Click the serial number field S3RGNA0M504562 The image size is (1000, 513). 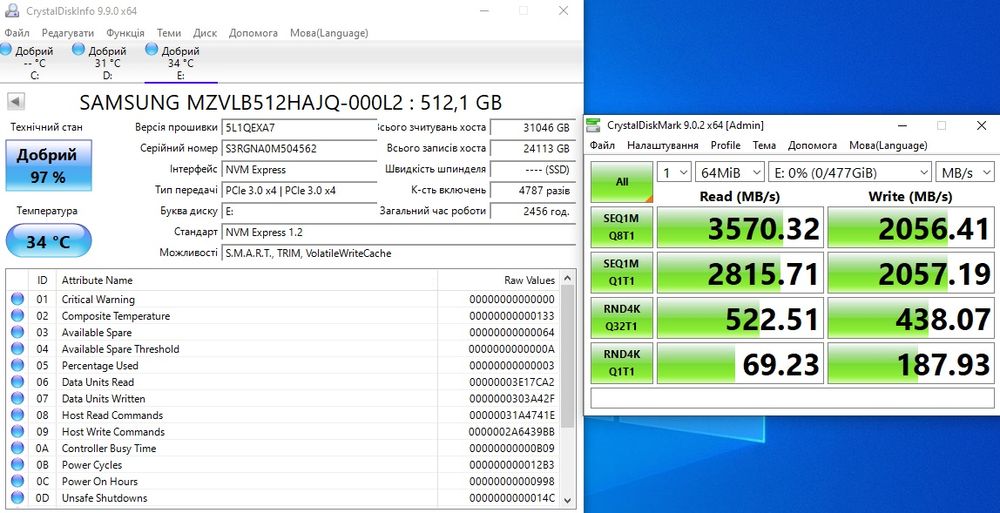pos(299,148)
